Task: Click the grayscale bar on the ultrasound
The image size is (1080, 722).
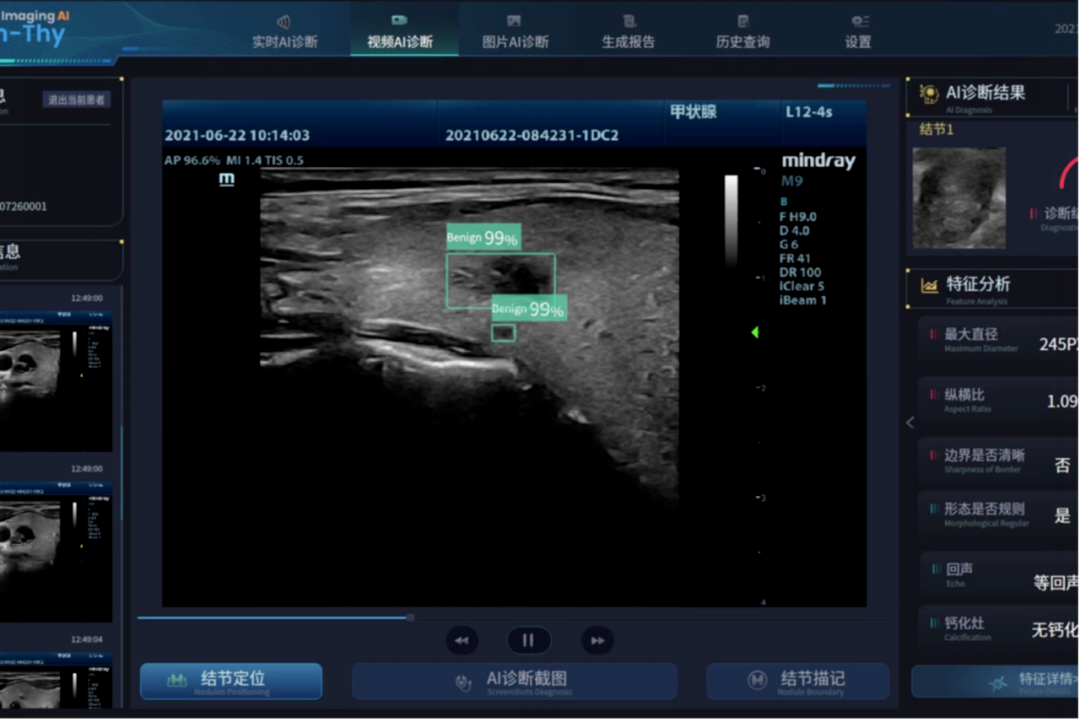Action: 731,219
